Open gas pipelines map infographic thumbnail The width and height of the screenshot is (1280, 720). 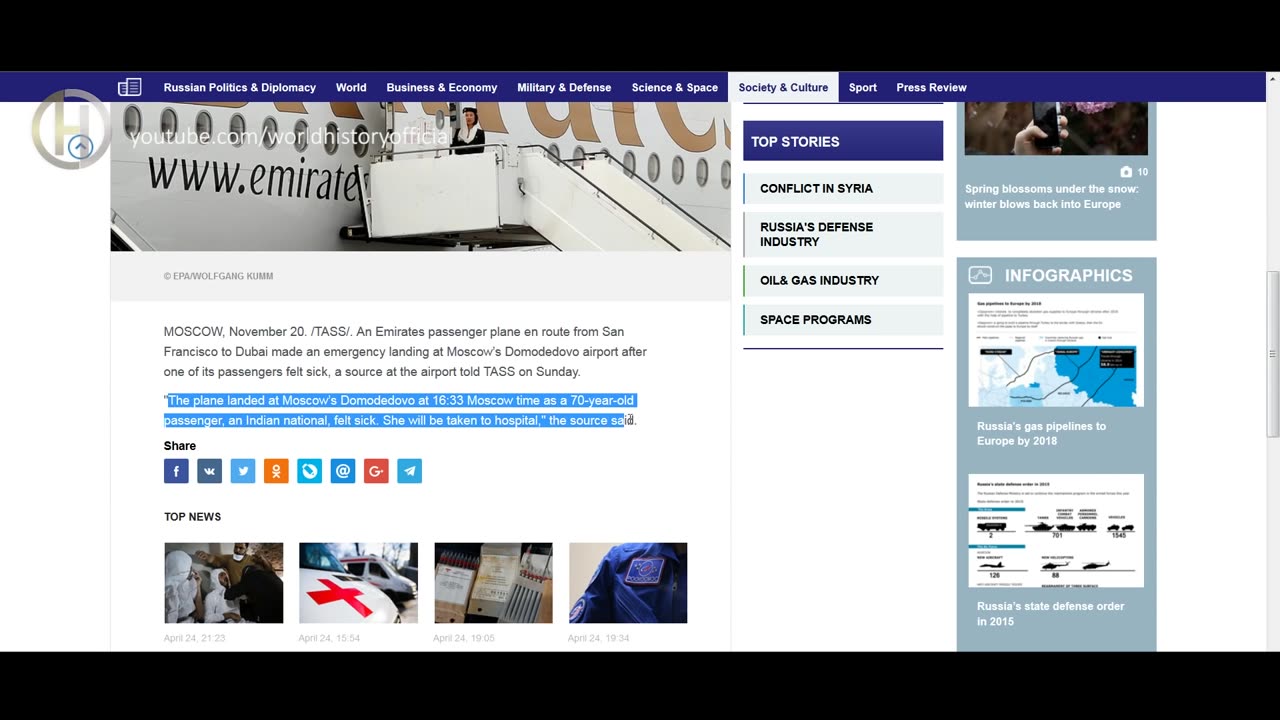coord(1056,350)
